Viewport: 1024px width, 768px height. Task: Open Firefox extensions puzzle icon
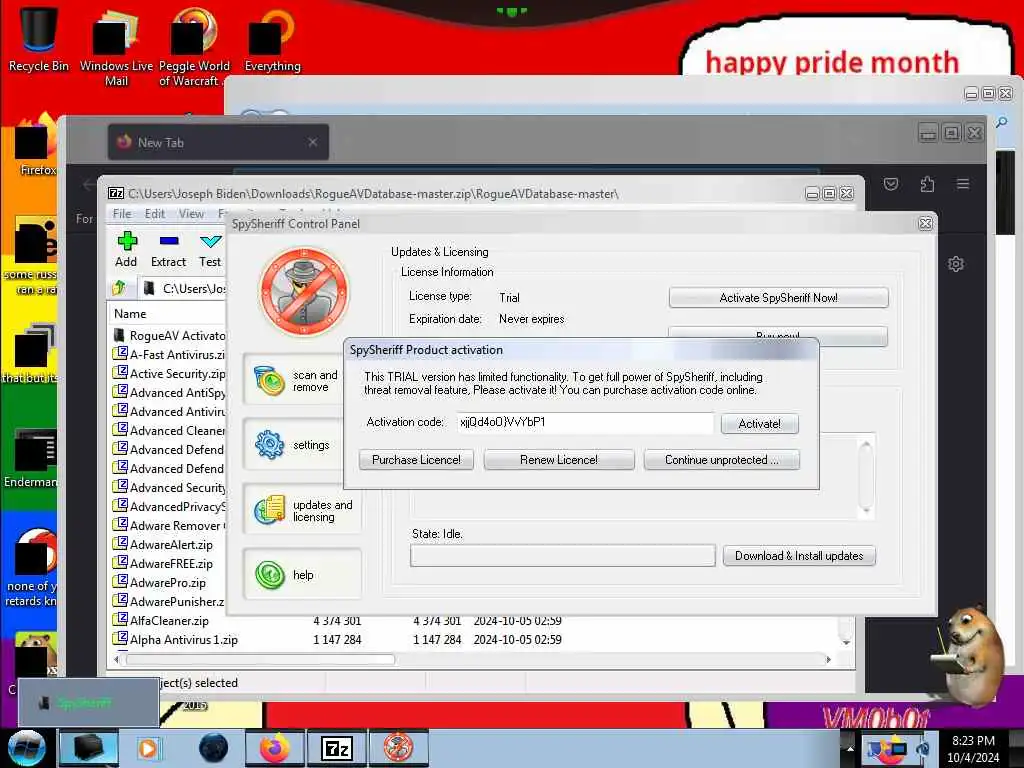click(x=927, y=184)
